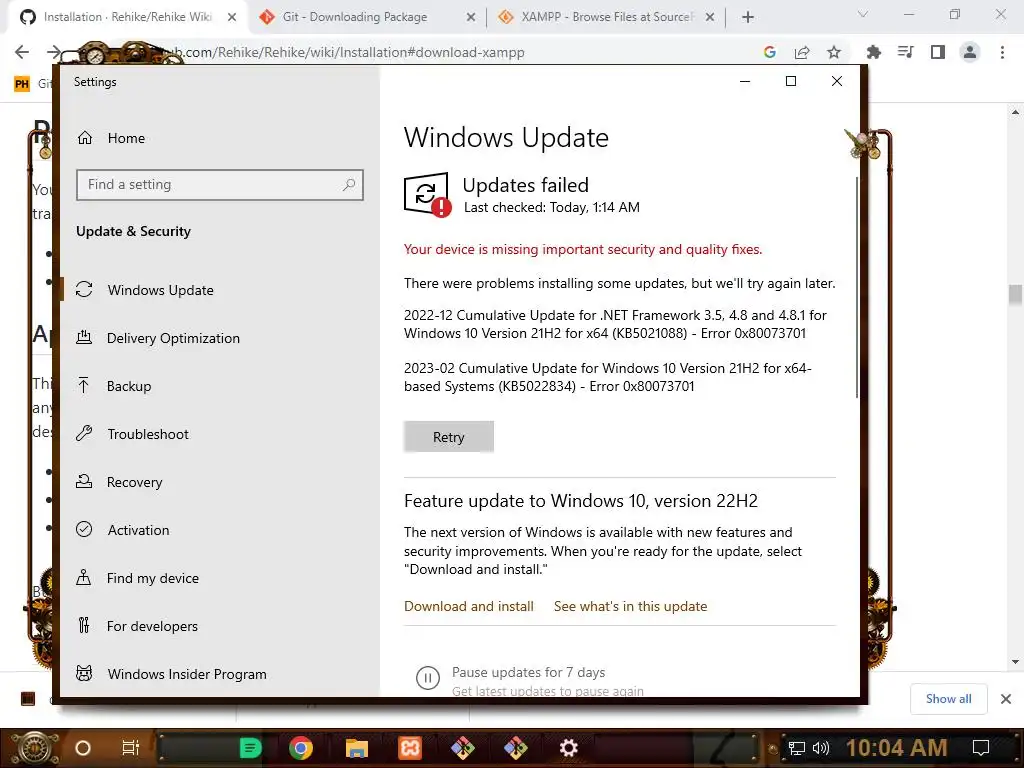Open XAMPP from the taskbar
Viewport: 1024px width, 768px height.
[409, 748]
